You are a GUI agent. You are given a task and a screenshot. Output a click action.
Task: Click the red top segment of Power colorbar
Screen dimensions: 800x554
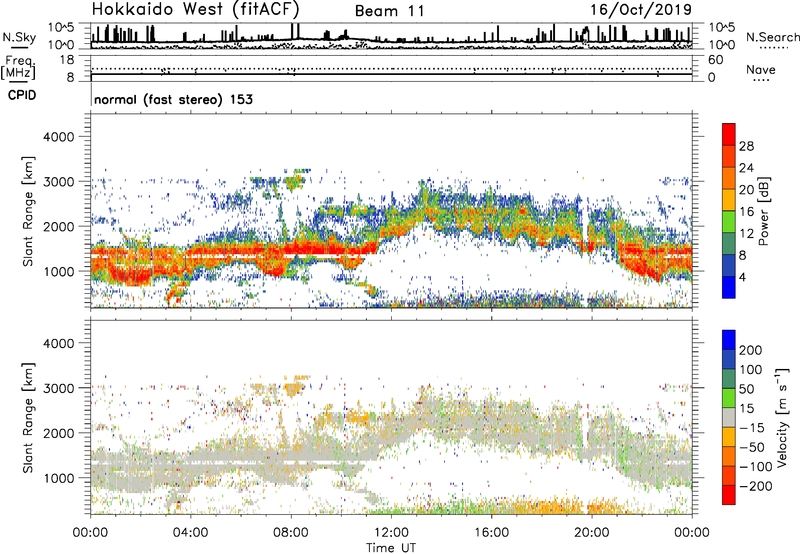[729, 135]
